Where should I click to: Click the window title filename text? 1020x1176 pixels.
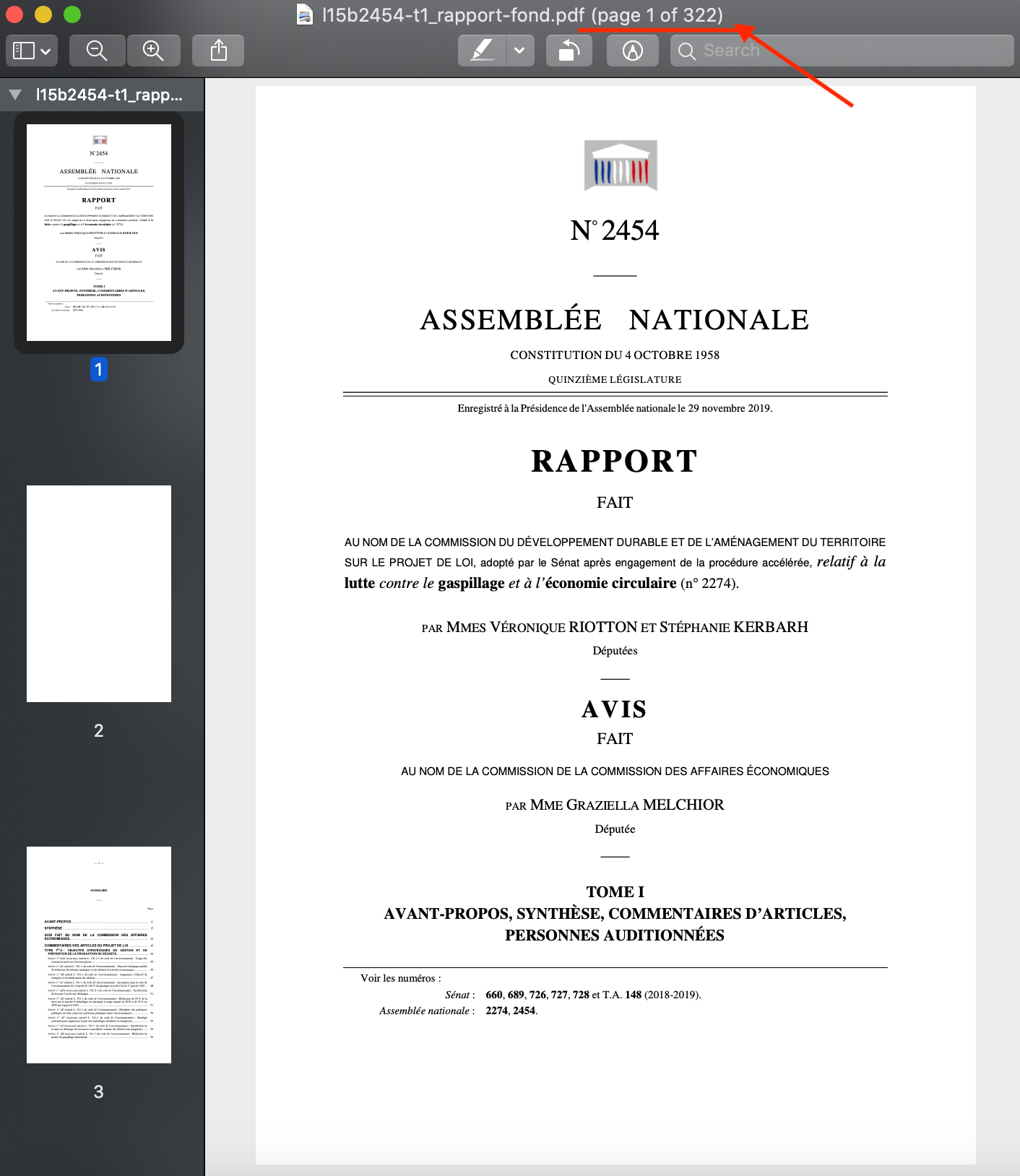click(x=453, y=14)
